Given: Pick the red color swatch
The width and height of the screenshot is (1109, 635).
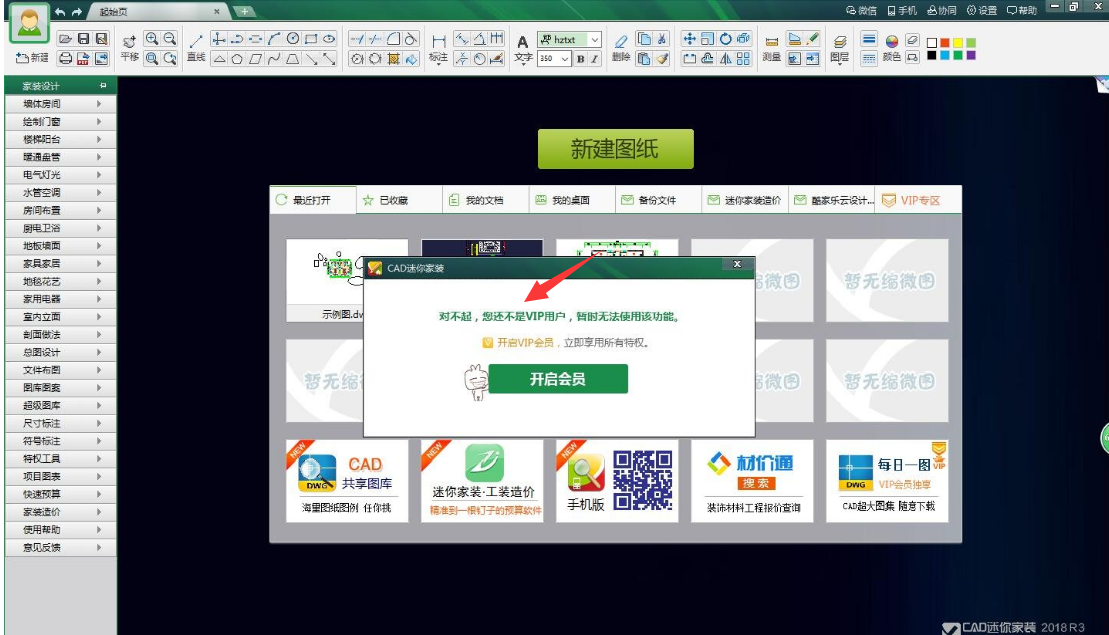Looking at the screenshot, I should [944, 43].
